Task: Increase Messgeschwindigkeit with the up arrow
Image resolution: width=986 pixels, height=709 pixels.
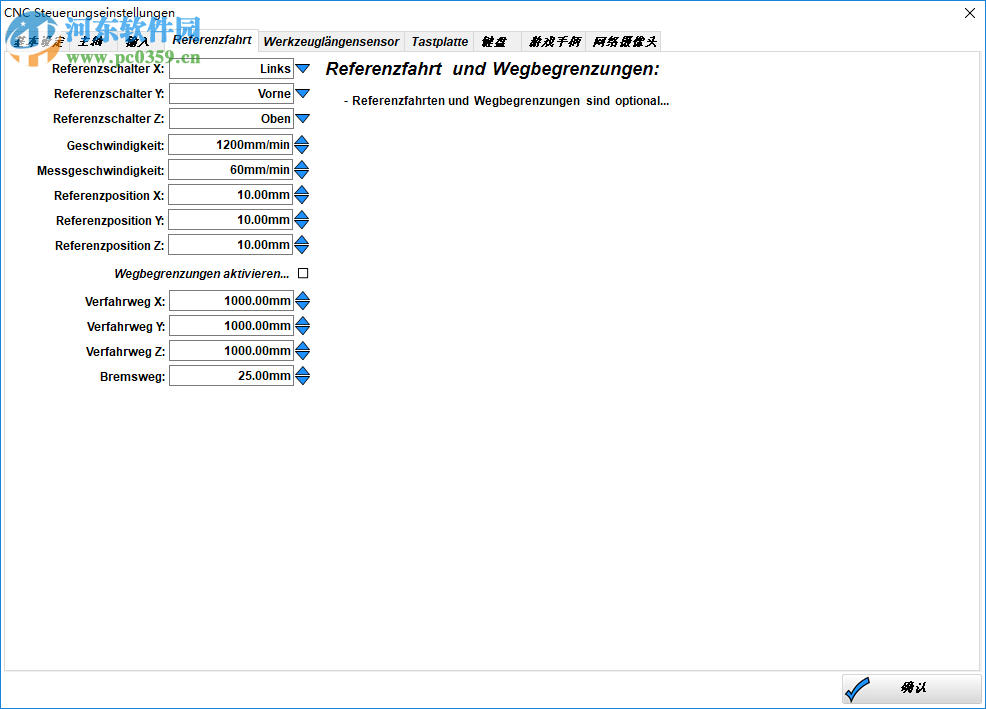Action: coord(302,165)
